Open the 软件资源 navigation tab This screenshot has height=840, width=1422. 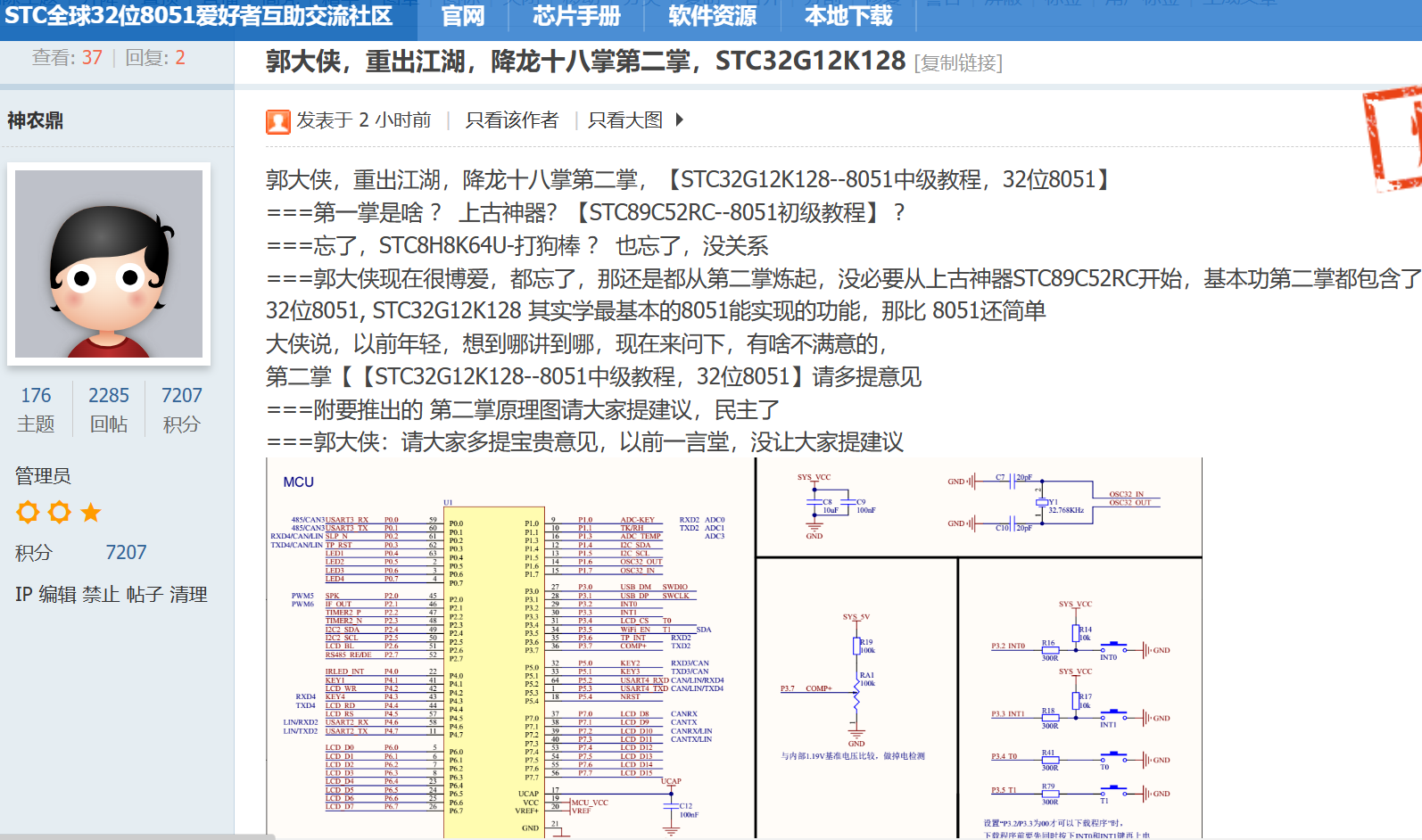(712, 16)
